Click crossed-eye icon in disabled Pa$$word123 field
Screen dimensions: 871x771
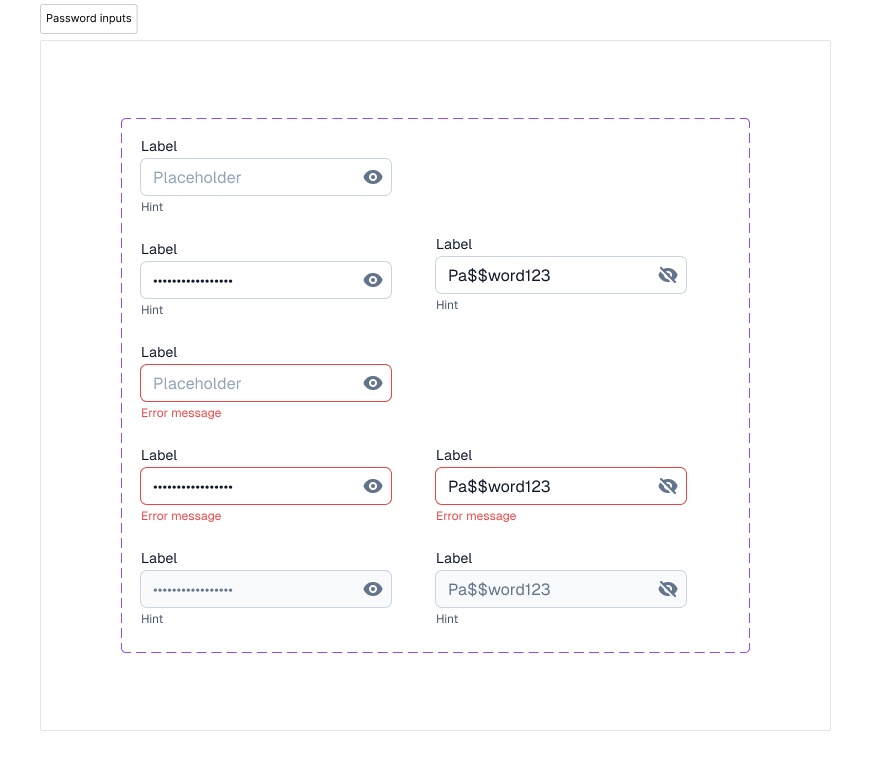coord(668,589)
